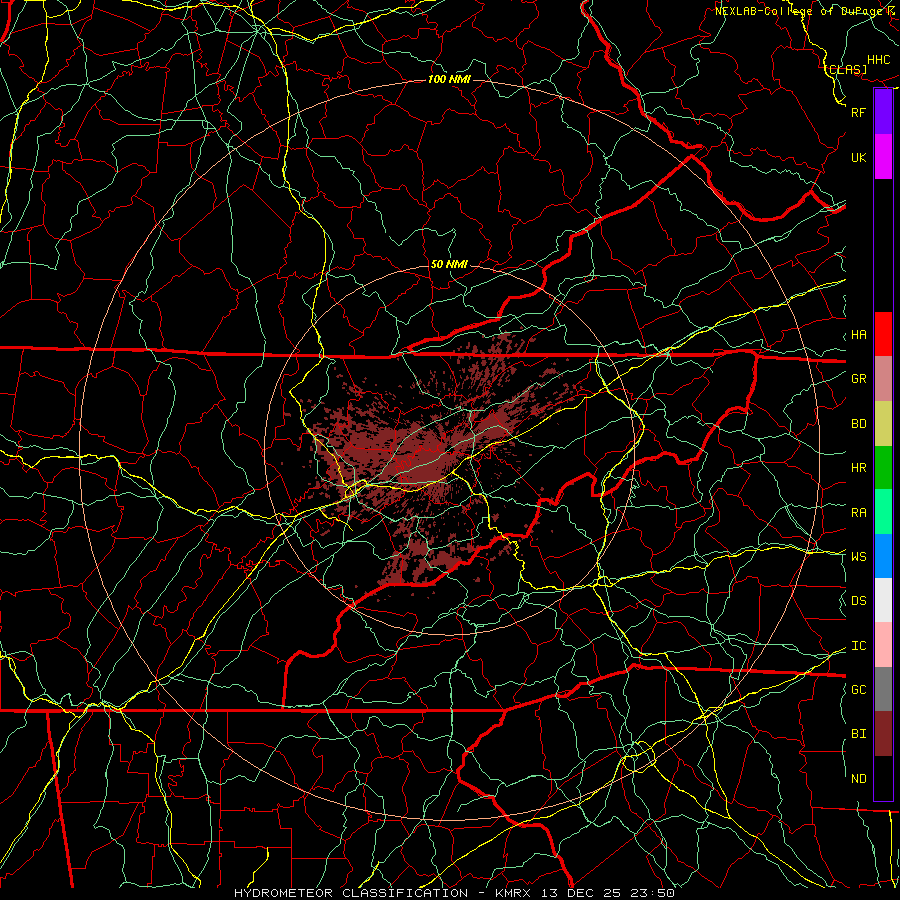Click the 'IC' legend label

859,646
